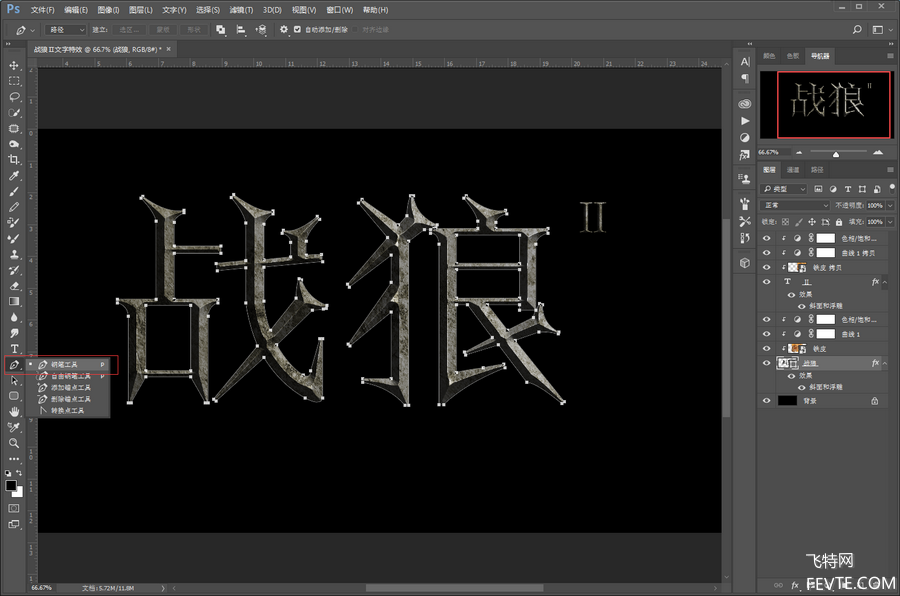Open the Character panel icon
The image size is (900, 596).
pyautogui.click(x=745, y=62)
